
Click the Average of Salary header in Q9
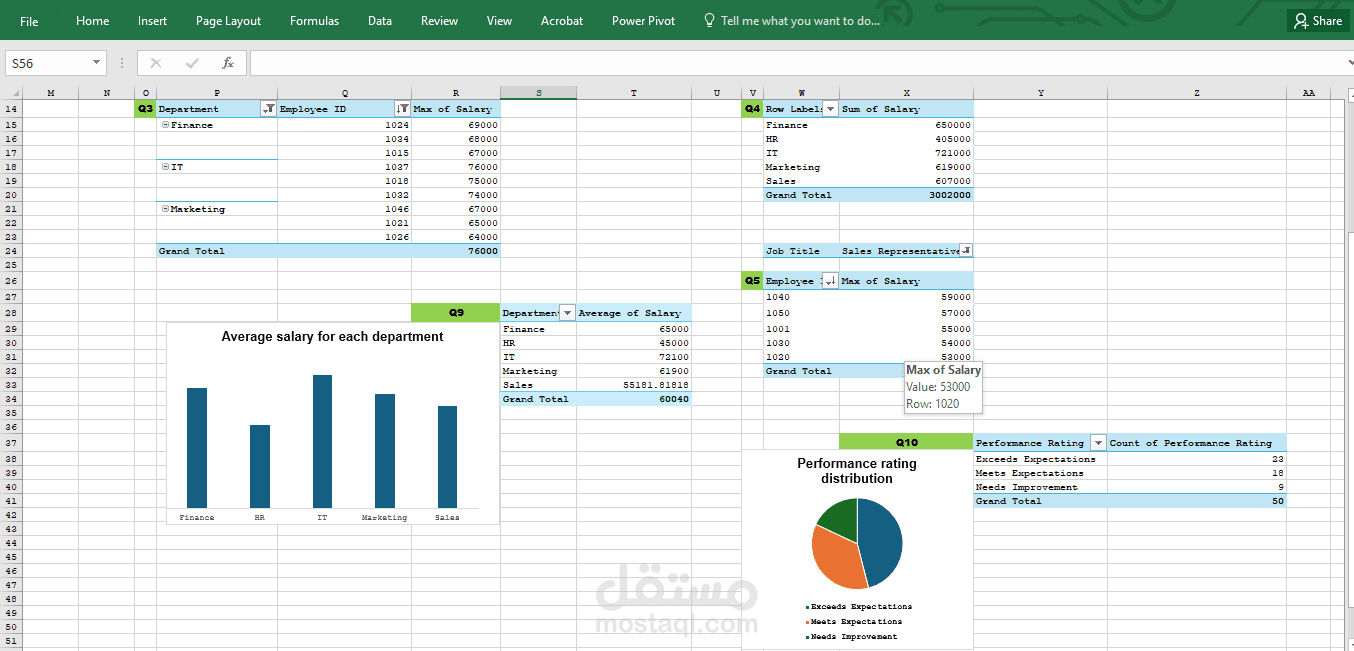[x=634, y=313]
